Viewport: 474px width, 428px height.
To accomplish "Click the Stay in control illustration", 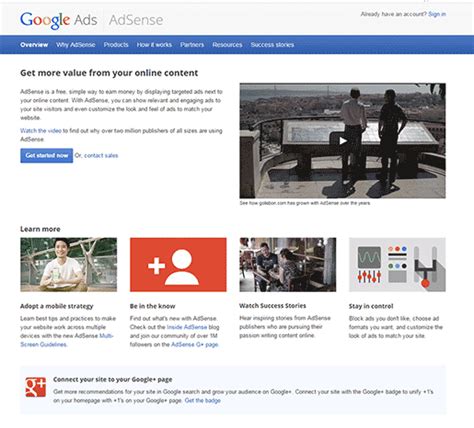I will [x=397, y=265].
